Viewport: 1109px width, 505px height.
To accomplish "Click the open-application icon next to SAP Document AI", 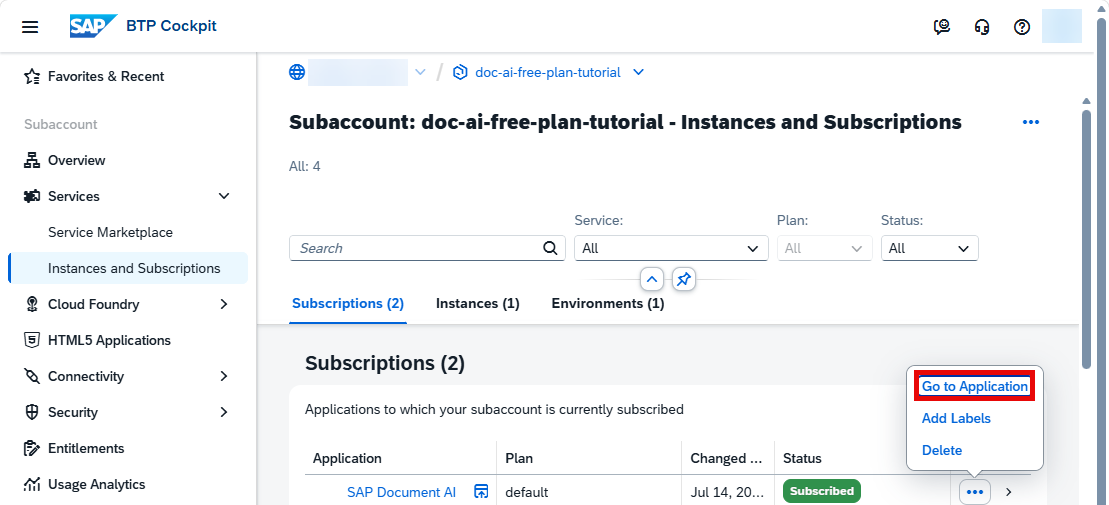I will (481, 492).
